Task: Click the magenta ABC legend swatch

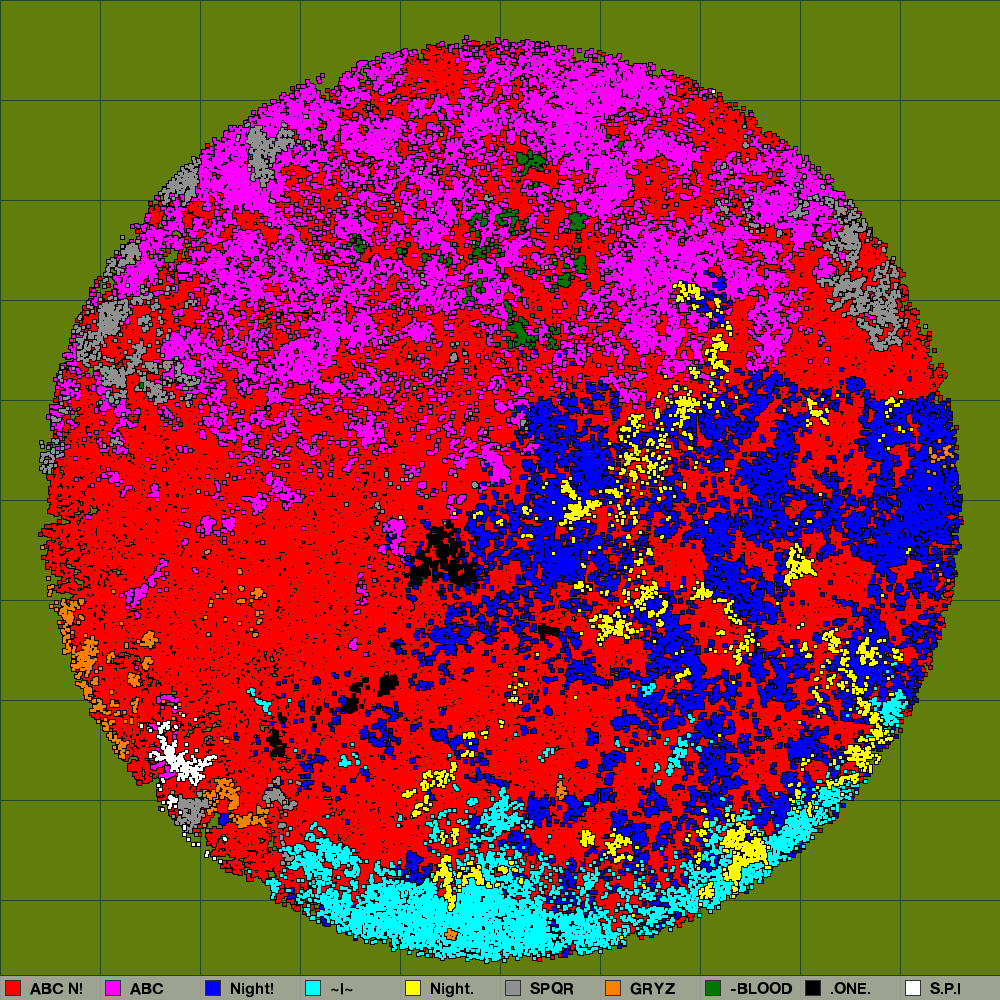Action: [113, 988]
